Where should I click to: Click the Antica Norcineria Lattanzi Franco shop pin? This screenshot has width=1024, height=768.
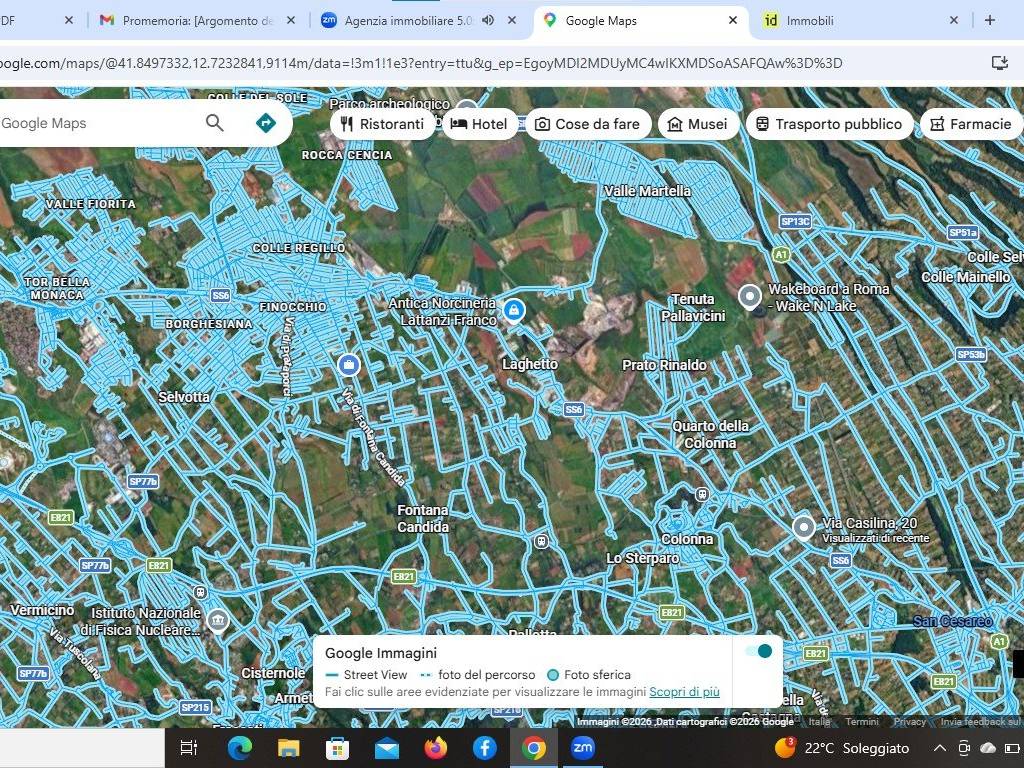coord(514,310)
